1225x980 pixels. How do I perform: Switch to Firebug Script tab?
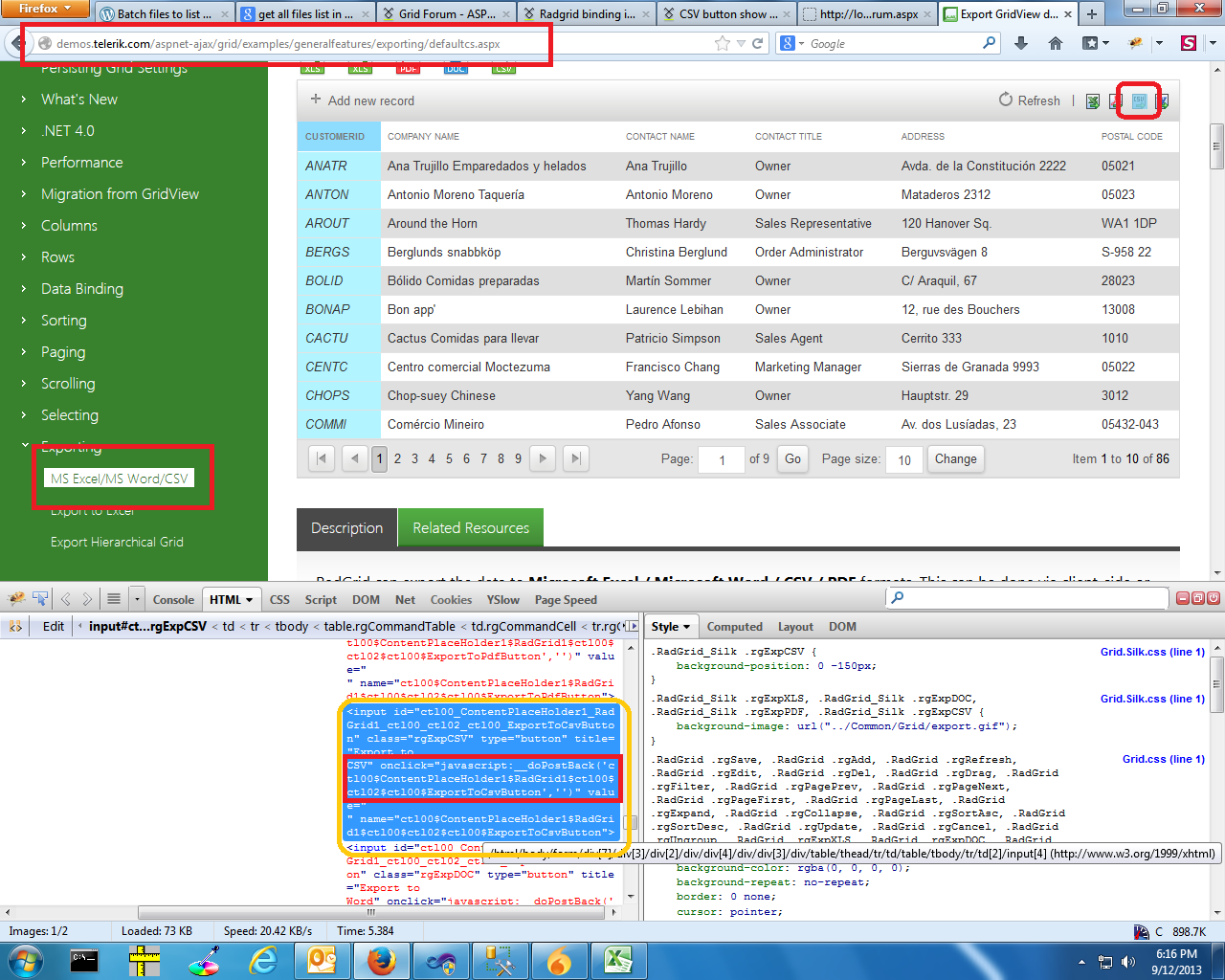321,600
